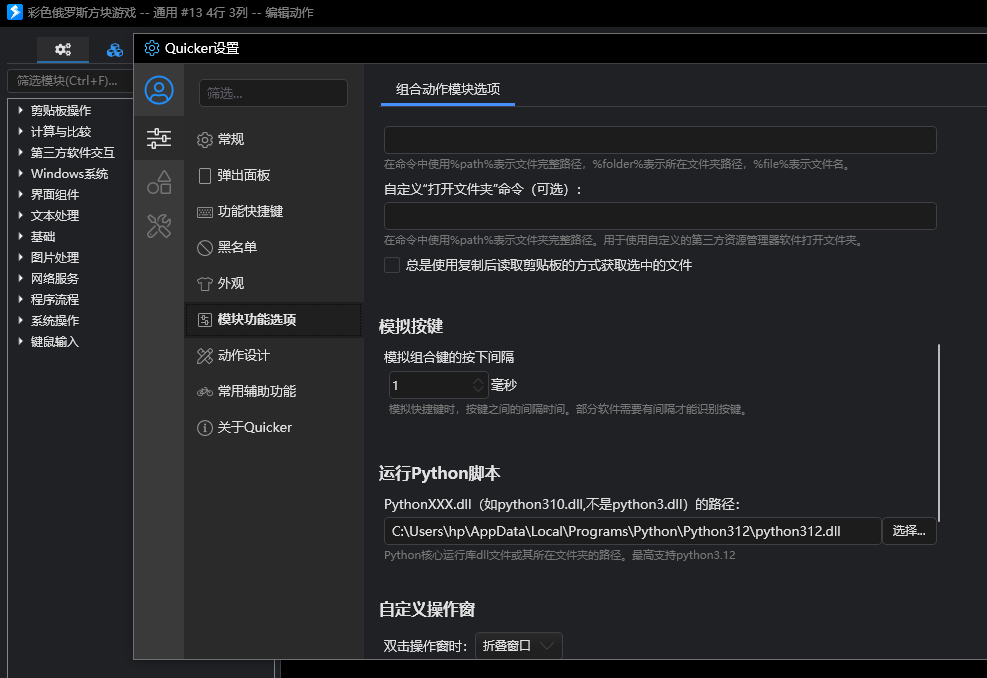Expand the 程序流程 module category

[x=21, y=299]
